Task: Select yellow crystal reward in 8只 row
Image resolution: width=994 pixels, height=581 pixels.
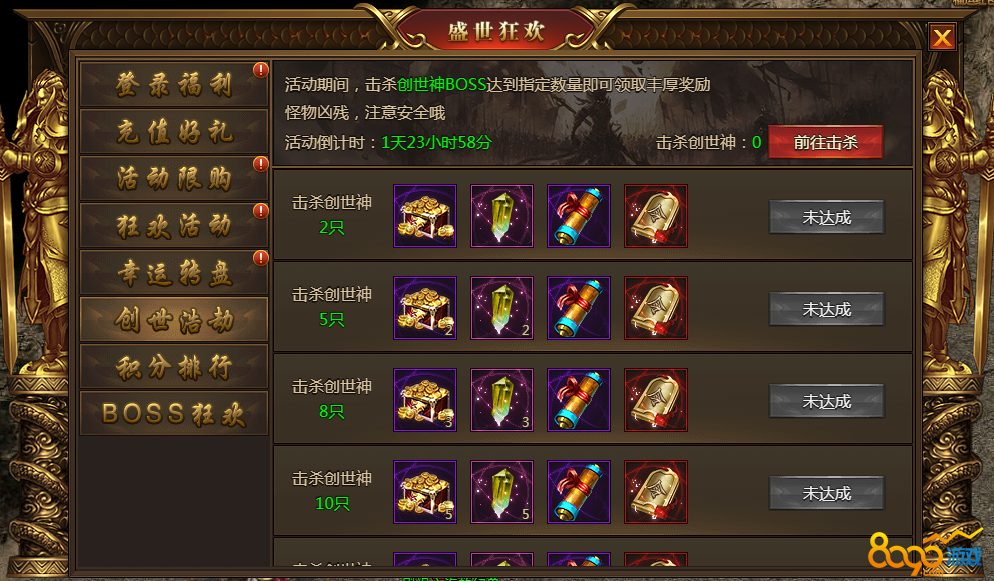Action: click(501, 400)
